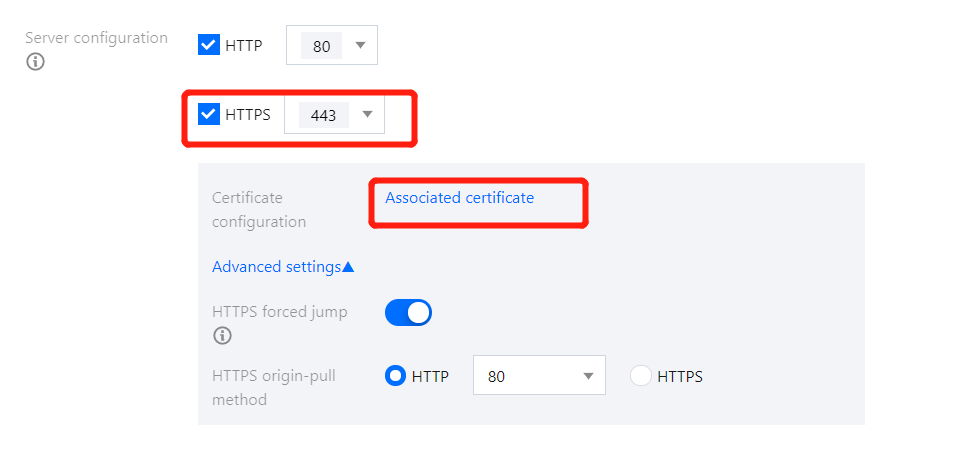This screenshot has width=977, height=454.
Task: Click the Server configuration label
Action: coord(96,38)
